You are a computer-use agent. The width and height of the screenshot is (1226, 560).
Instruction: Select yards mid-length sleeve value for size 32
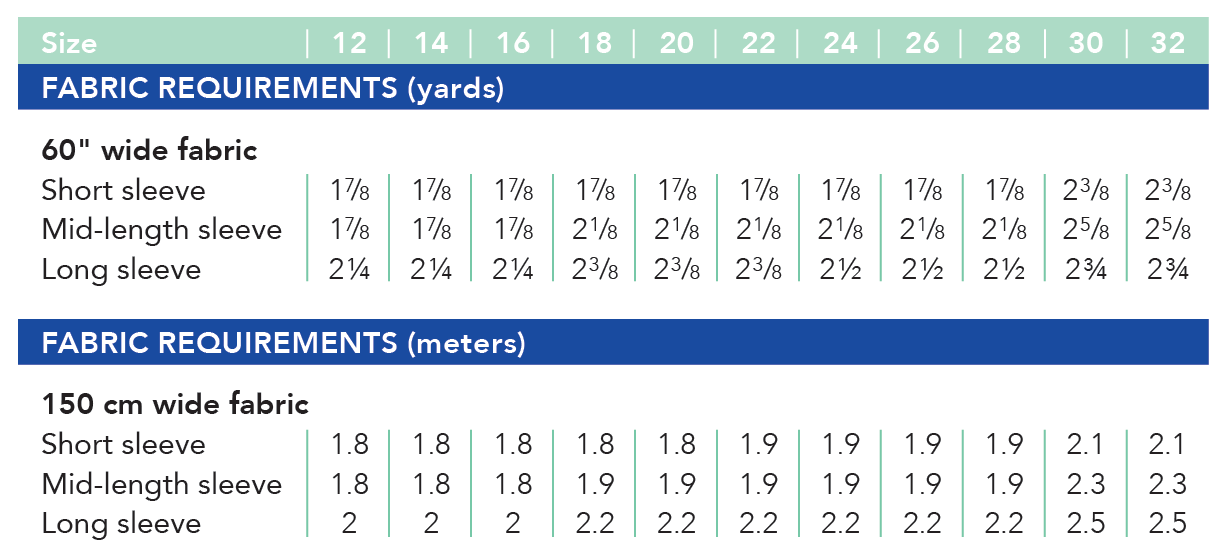1168,230
